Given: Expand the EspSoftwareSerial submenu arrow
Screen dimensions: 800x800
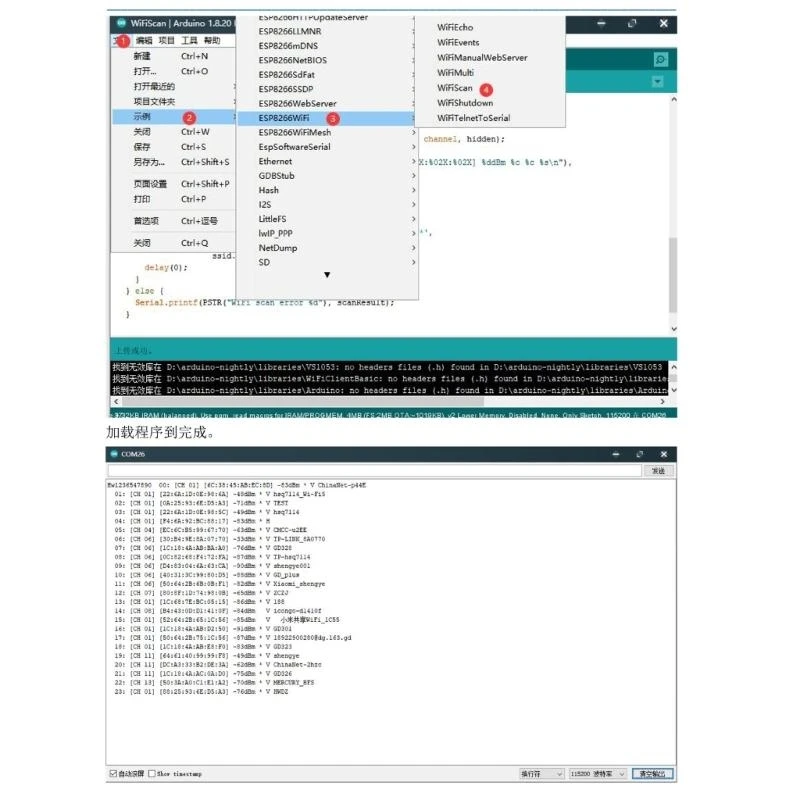Looking at the screenshot, I should tap(414, 147).
